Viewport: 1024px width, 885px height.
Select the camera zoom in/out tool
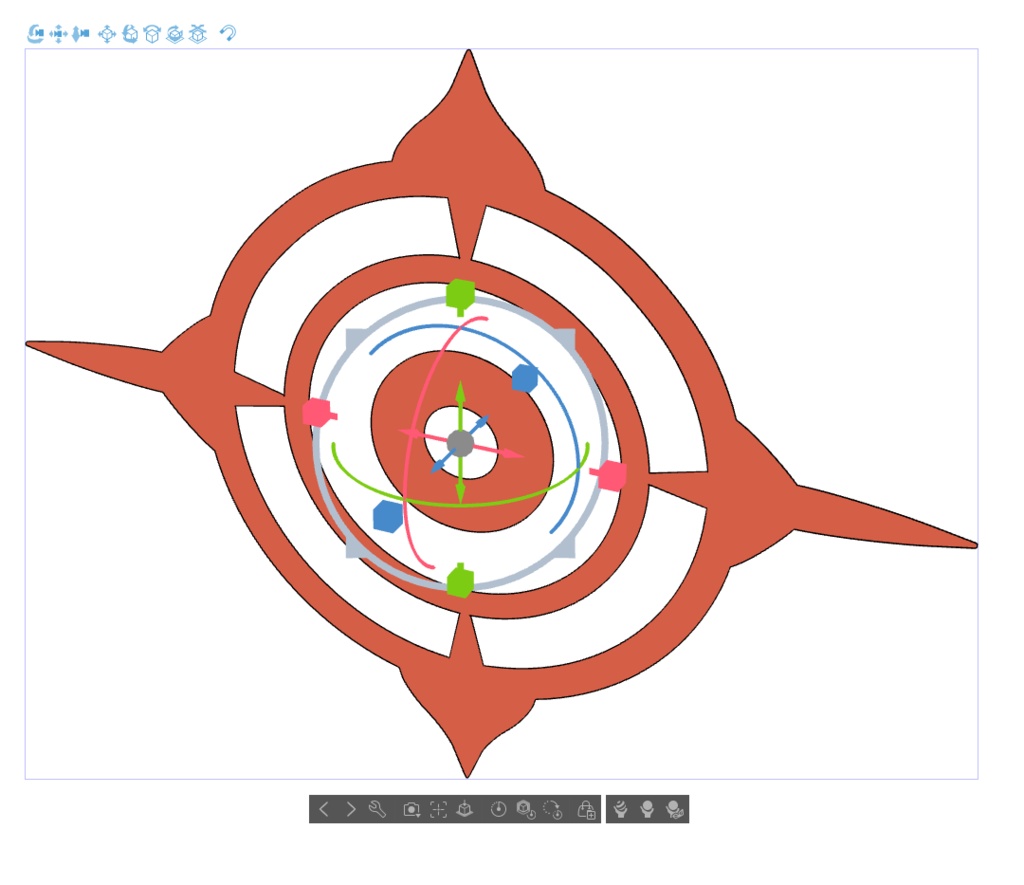coord(80,33)
